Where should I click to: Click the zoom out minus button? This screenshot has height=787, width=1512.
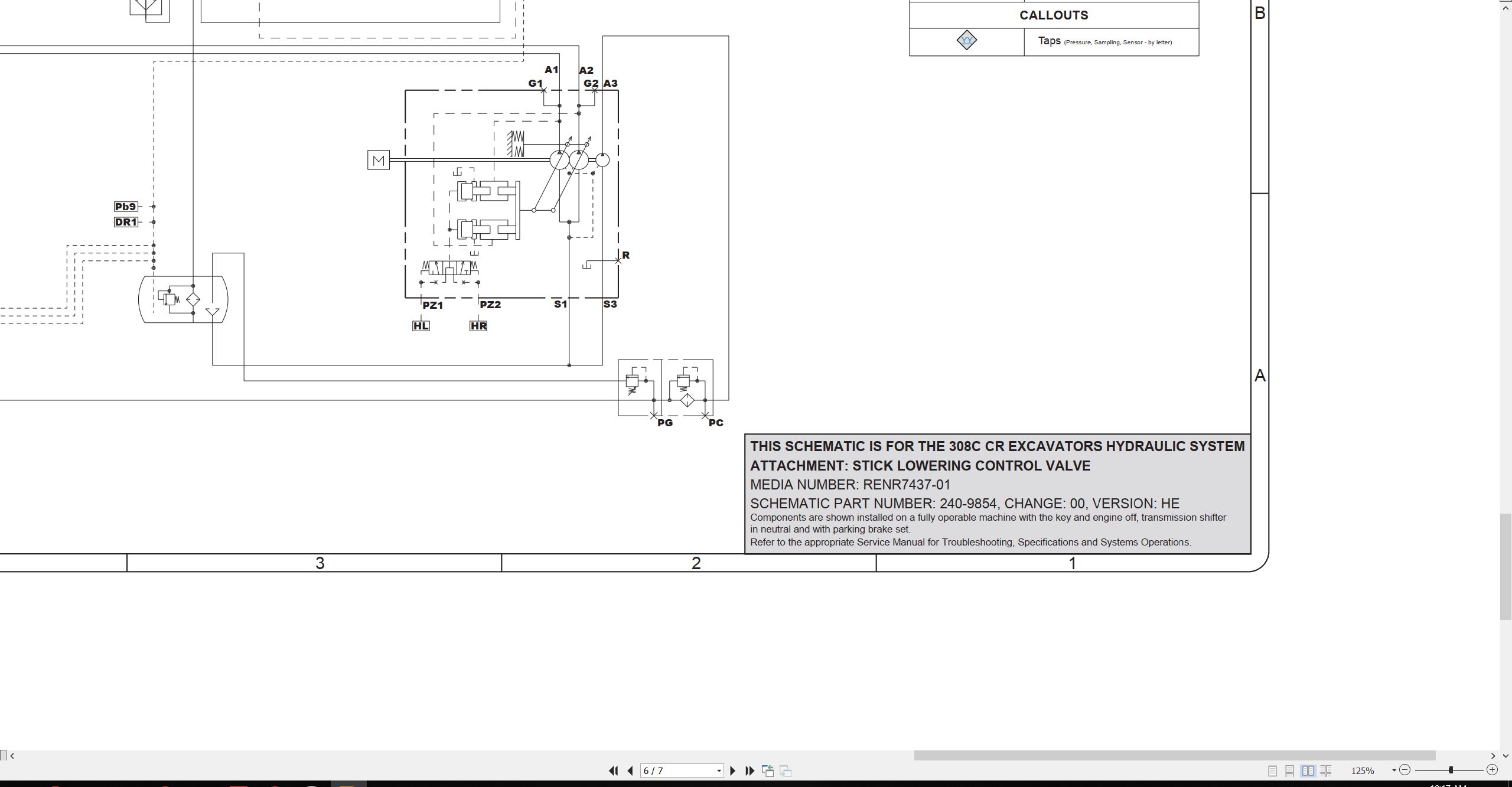coord(1405,770)
